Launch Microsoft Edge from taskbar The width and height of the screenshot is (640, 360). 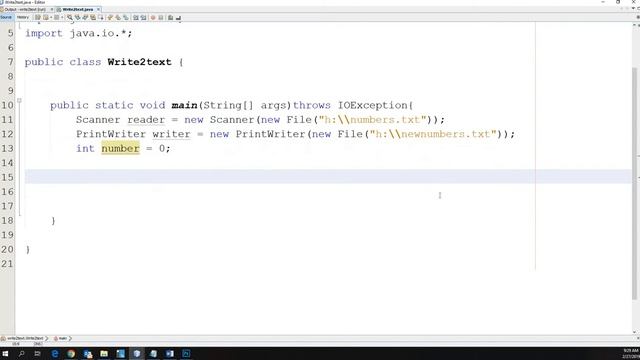click(x=55, y=353)
